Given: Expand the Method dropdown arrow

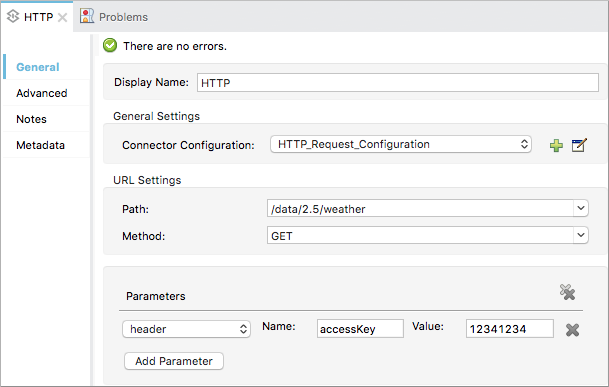Looking at the screenshot, I should [x=581, y=235].
